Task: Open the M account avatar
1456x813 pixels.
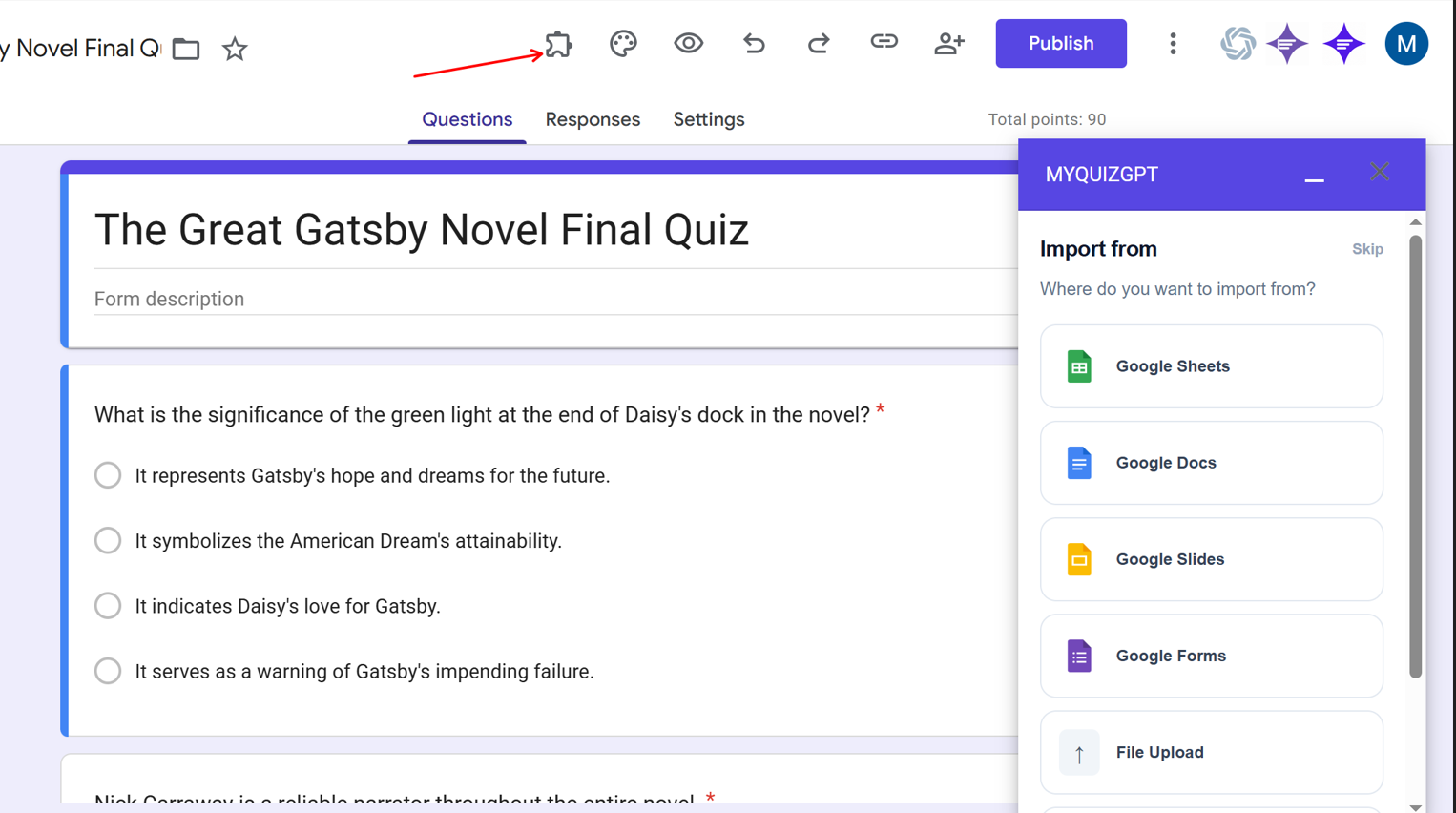Action: (1406, 44)
